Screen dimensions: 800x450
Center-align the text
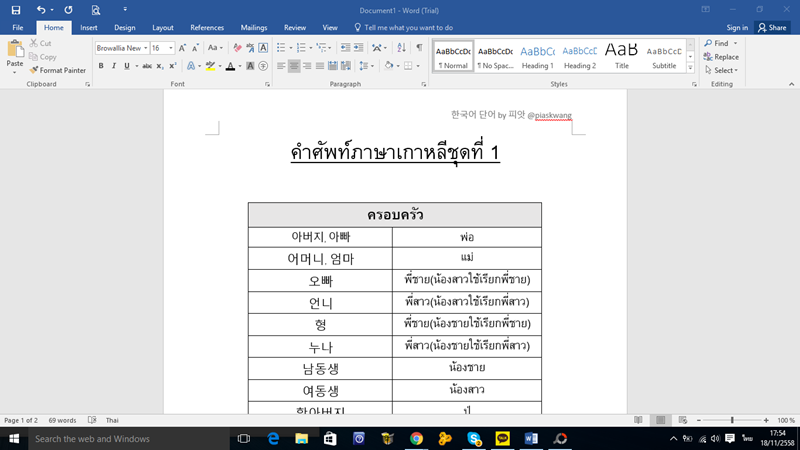294,66
